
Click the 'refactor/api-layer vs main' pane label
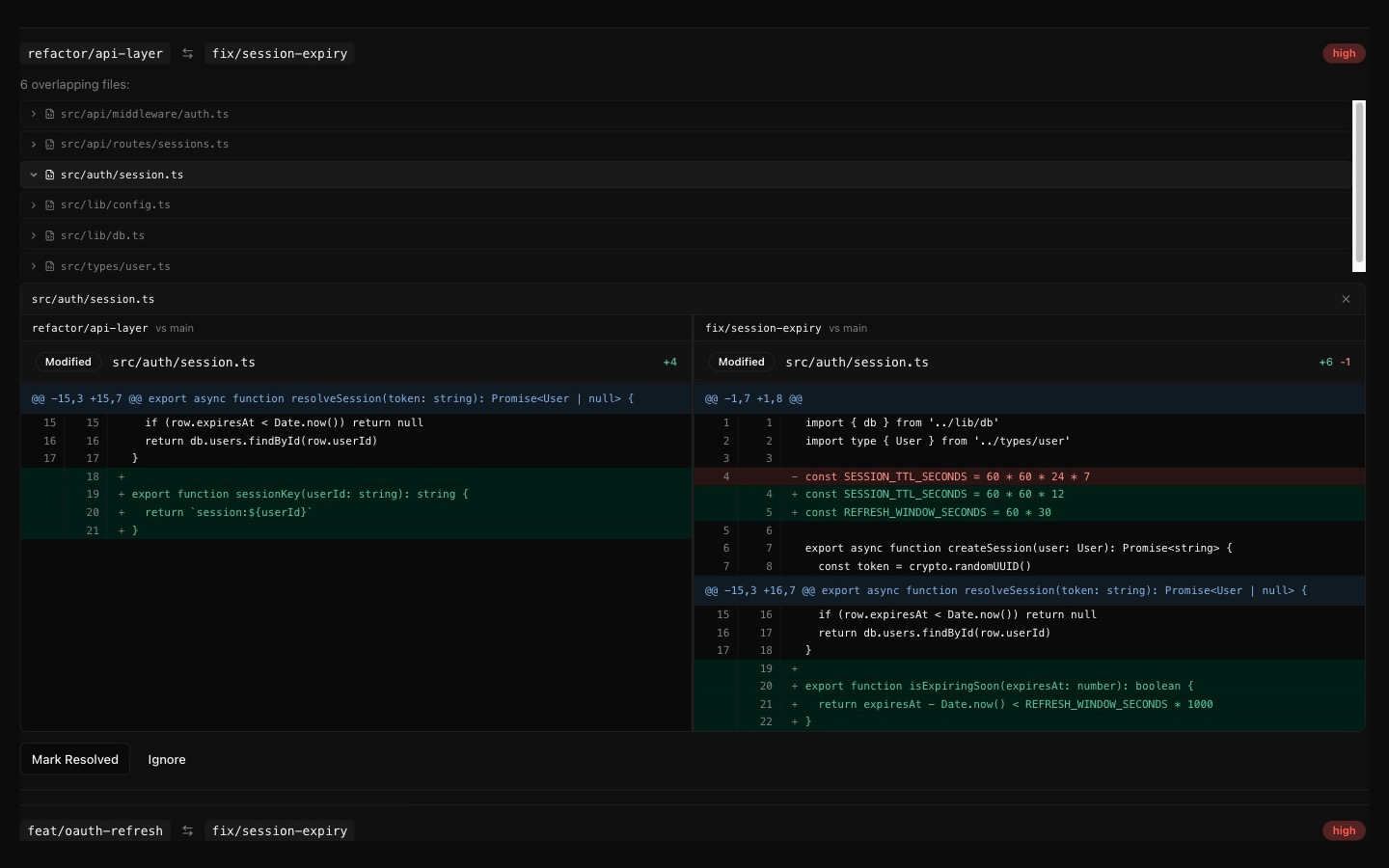tap(113, 328)
